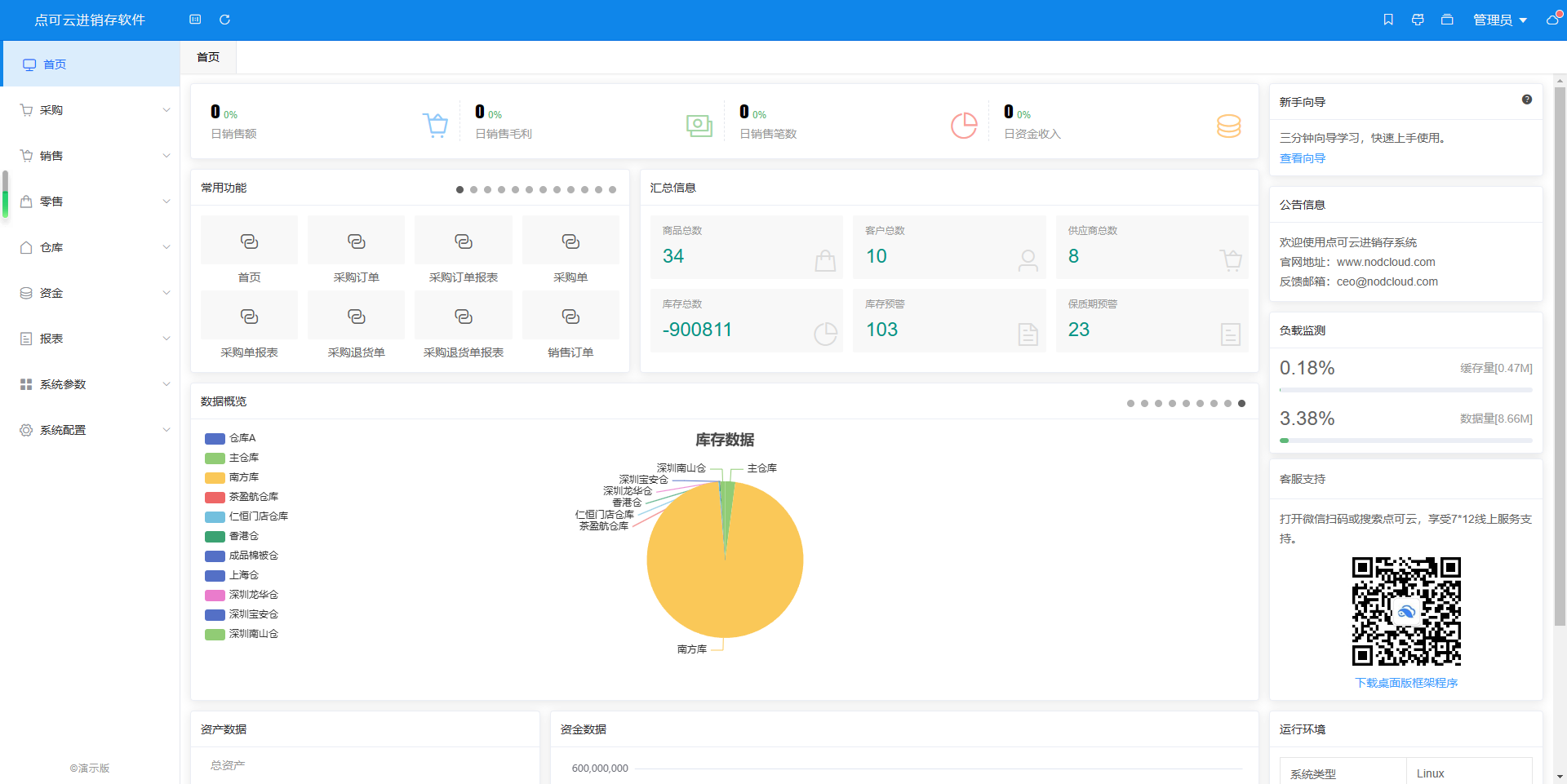The image size is (1567, 784).
Task: Open the 管理员 user dropdown
Action: click(1499, 20)
